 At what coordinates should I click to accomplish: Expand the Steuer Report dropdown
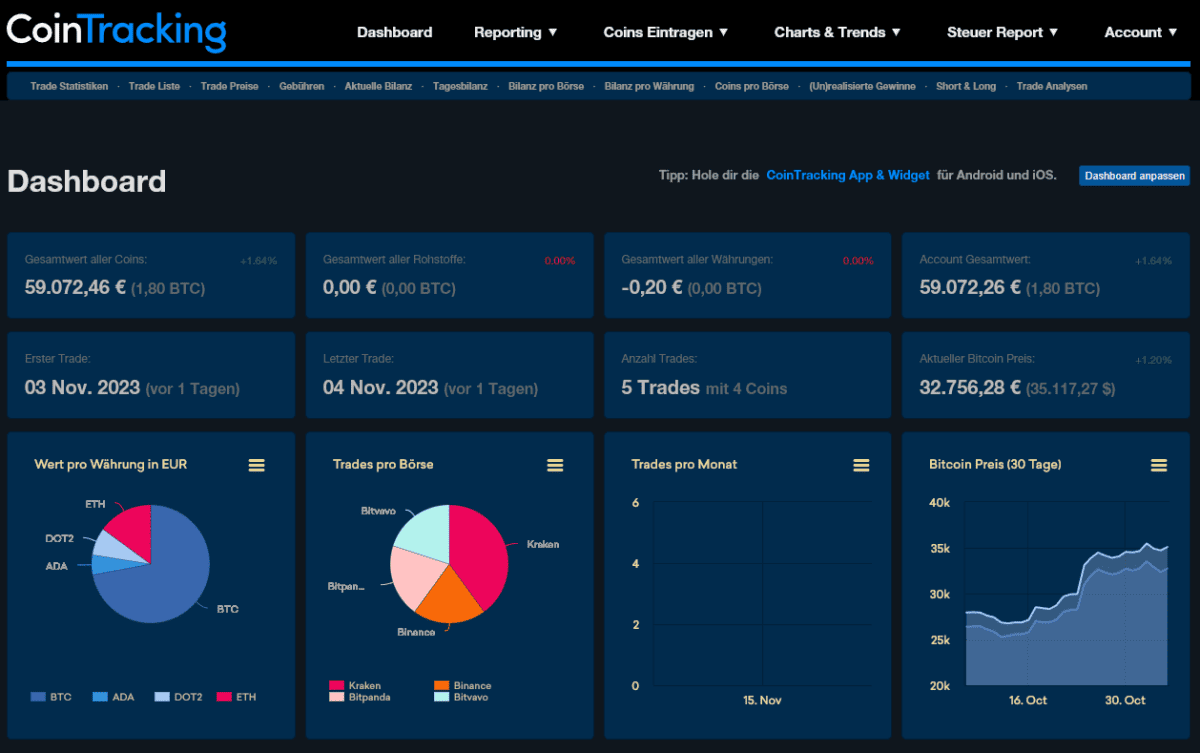click(1001, 32)
